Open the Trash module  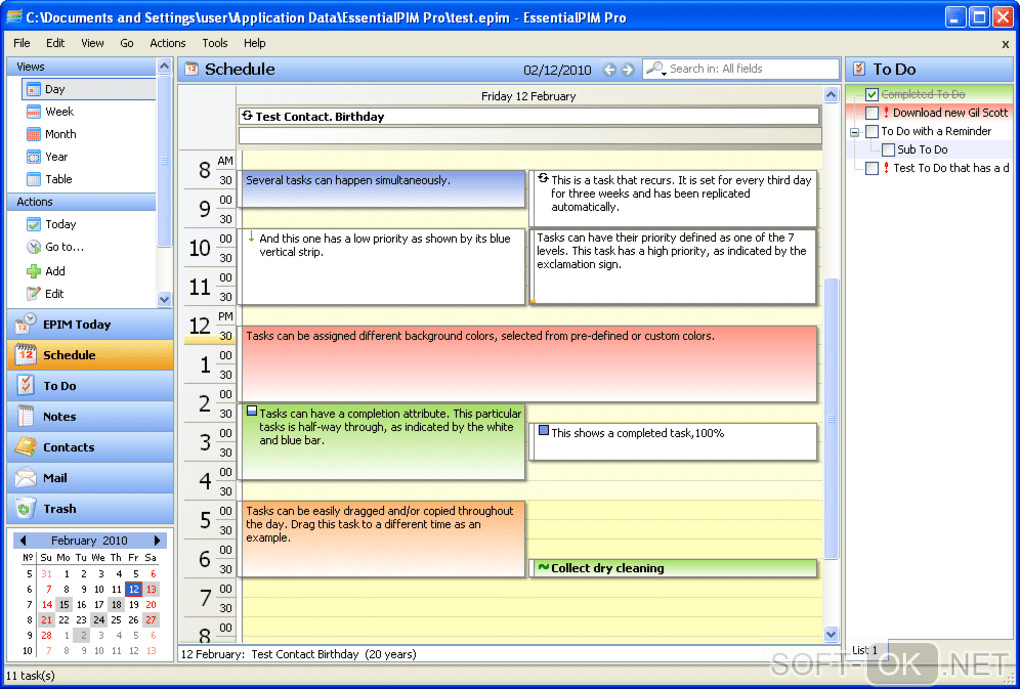click(x=90, y=508)
